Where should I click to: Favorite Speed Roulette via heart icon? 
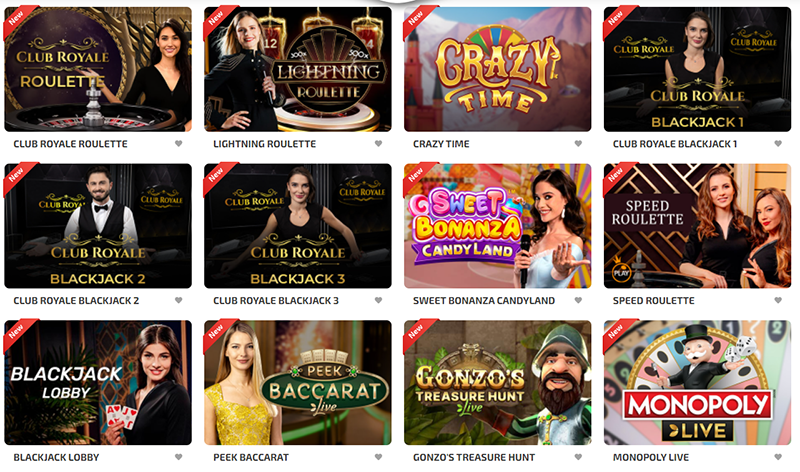click(x=778, y=301)
